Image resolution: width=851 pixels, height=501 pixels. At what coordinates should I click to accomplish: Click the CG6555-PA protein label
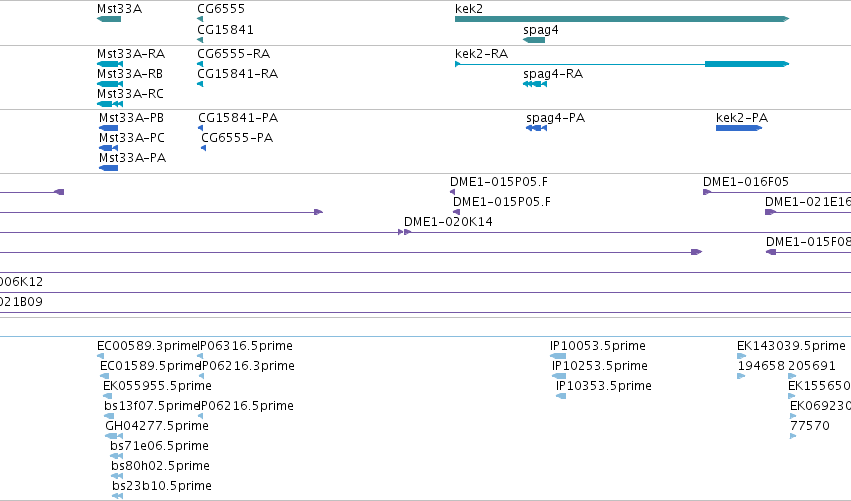pyautogui.click(x=237, y=137)
